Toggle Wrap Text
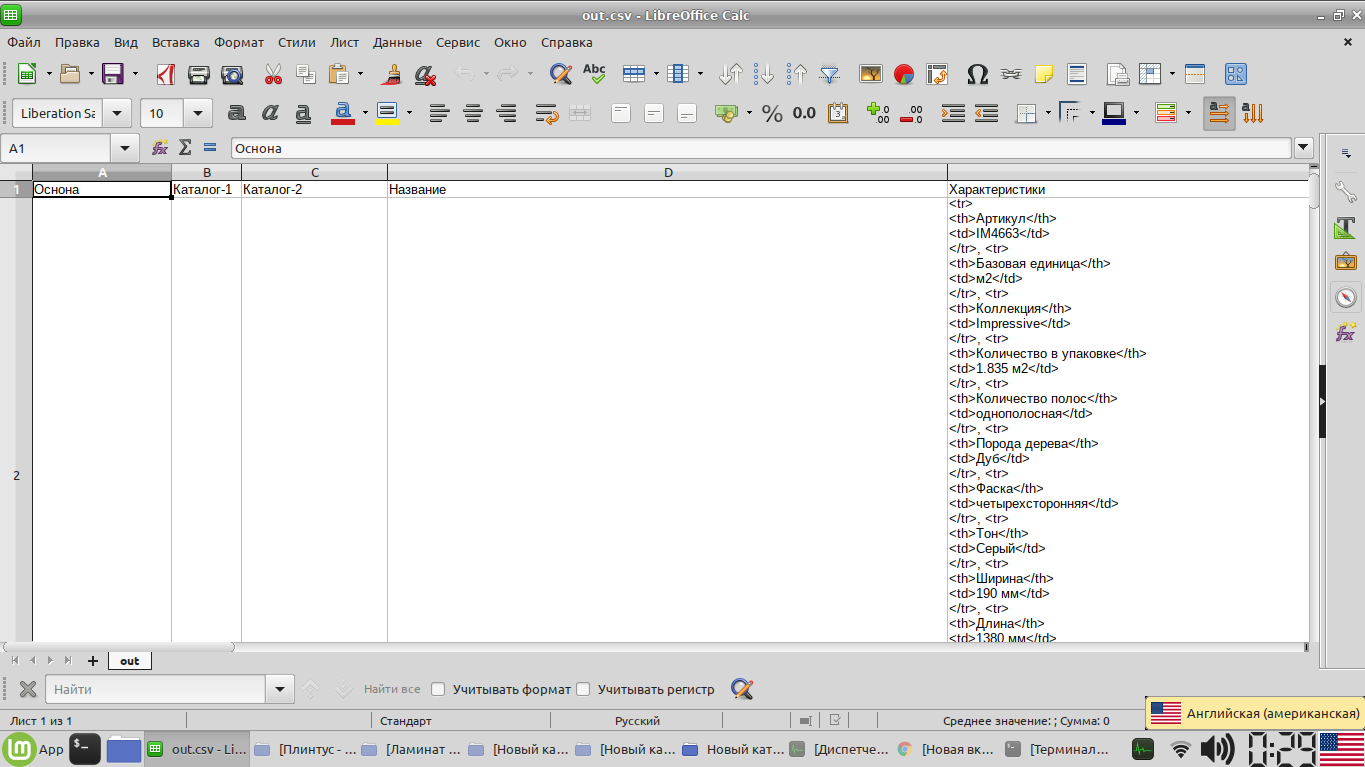 point(546,113)
